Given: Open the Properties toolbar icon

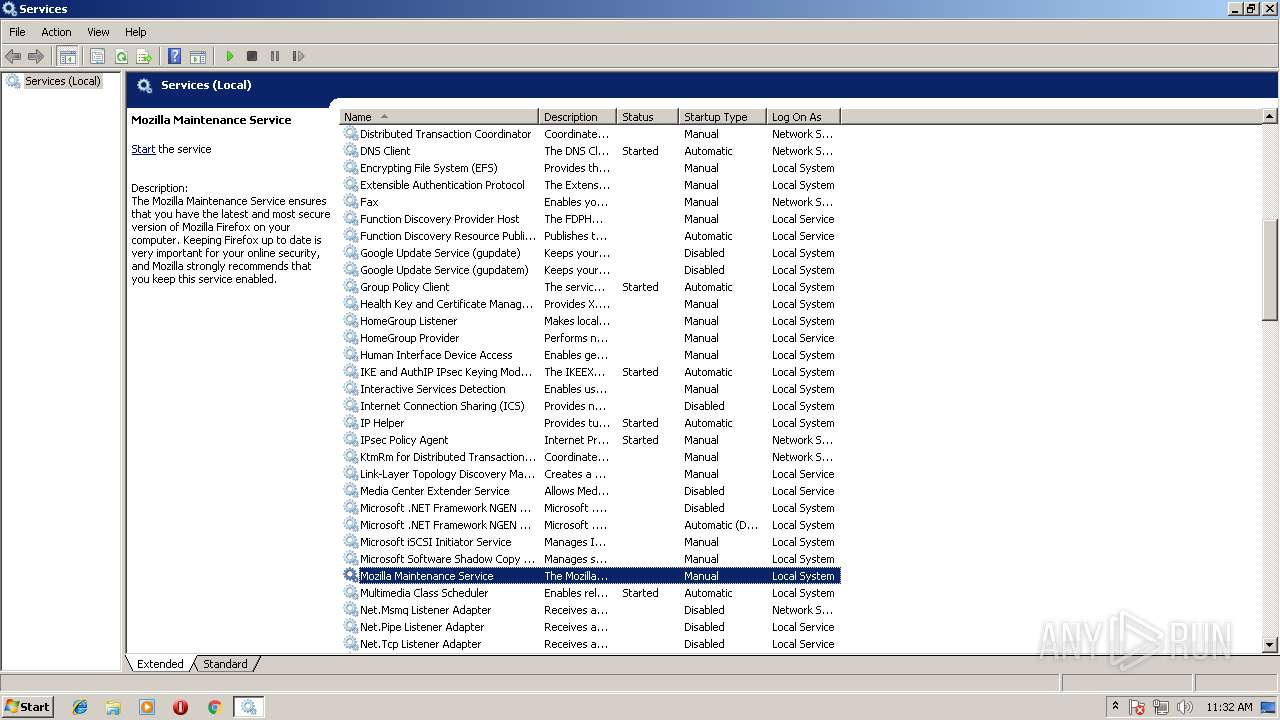Looking at the screenshot, I should coord(97,56).
